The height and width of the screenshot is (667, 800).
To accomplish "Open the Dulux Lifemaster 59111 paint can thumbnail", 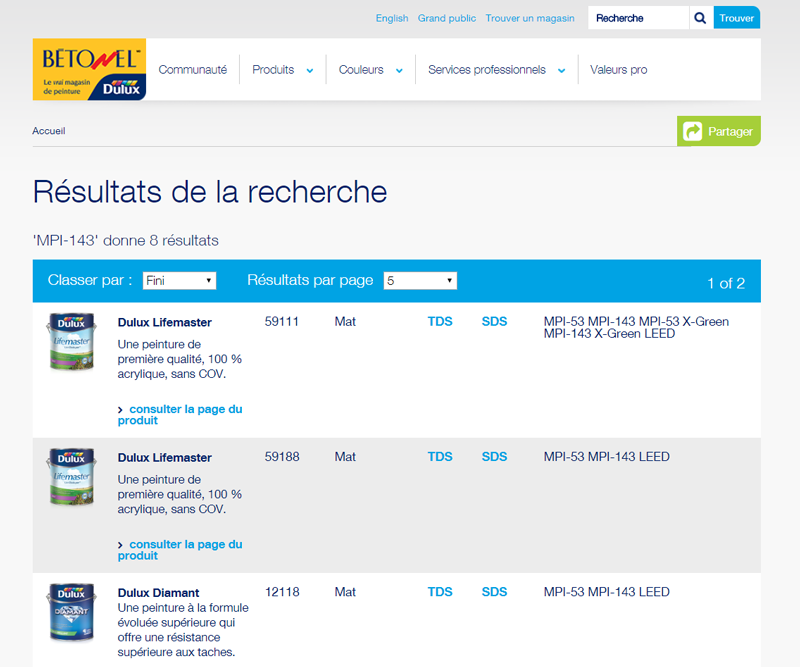I will click(x=71, y=341).
